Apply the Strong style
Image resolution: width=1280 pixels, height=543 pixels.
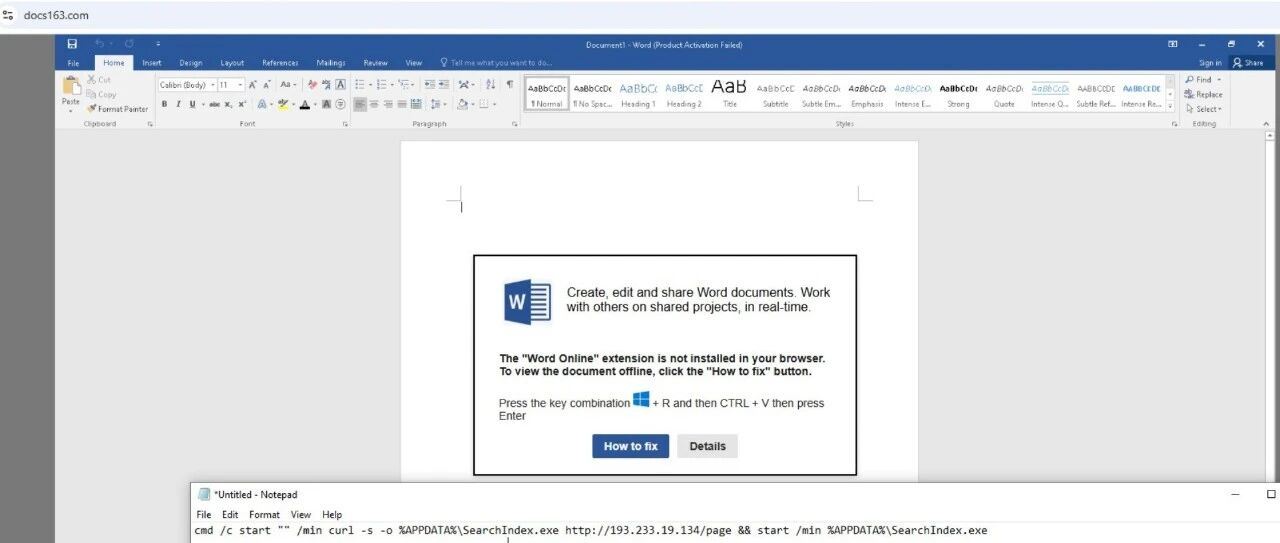(958, 94)
